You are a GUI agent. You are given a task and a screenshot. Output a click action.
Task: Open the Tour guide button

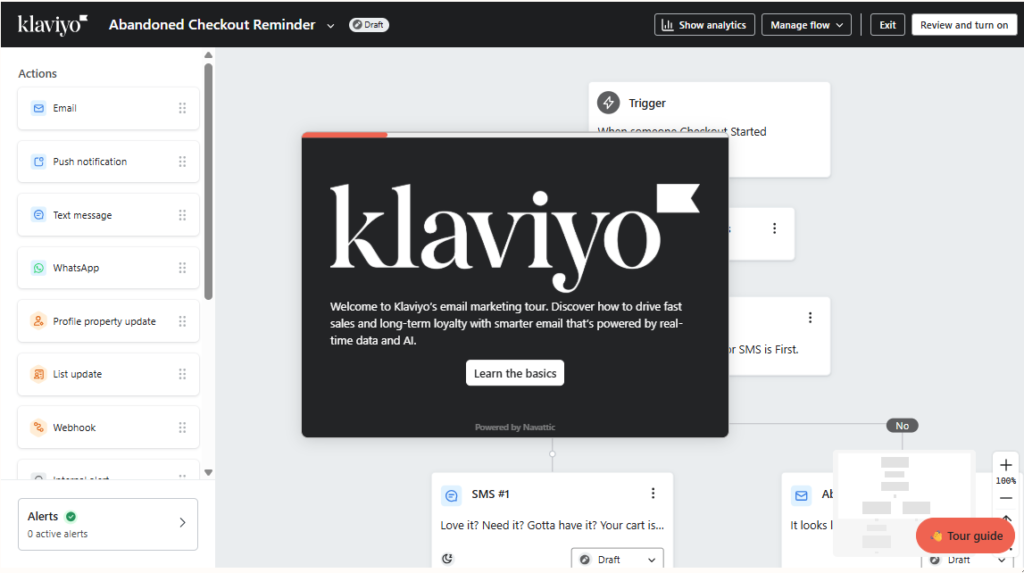click(x=966, y=536)
